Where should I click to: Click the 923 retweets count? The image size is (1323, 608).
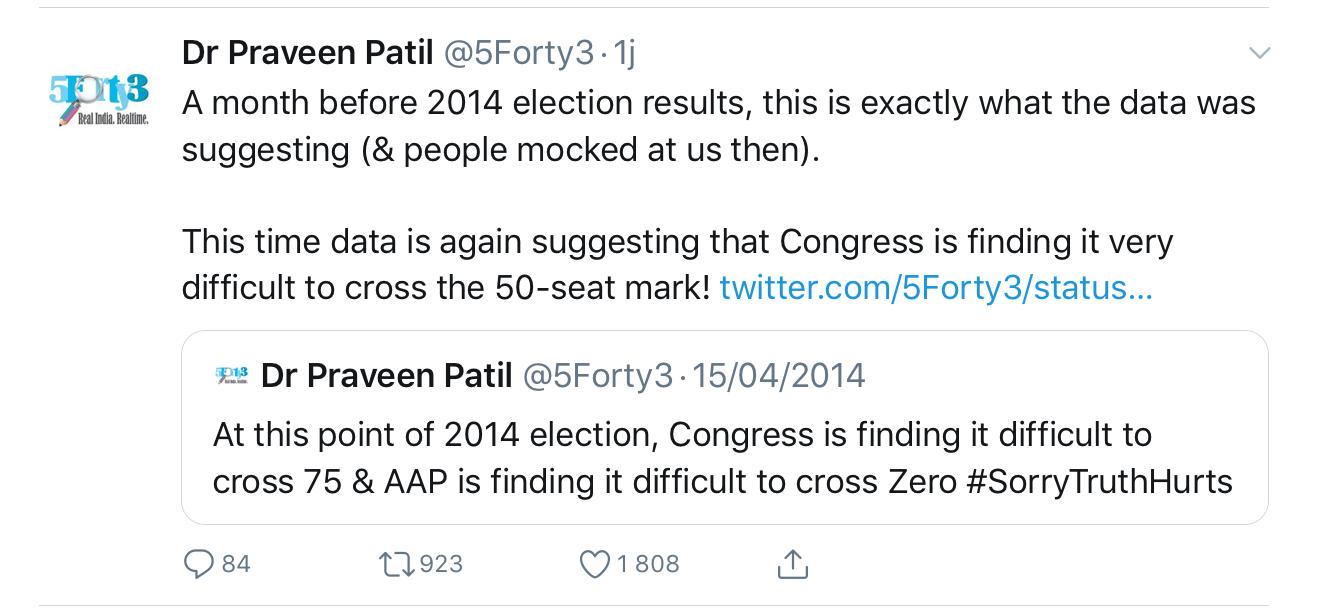442,565
